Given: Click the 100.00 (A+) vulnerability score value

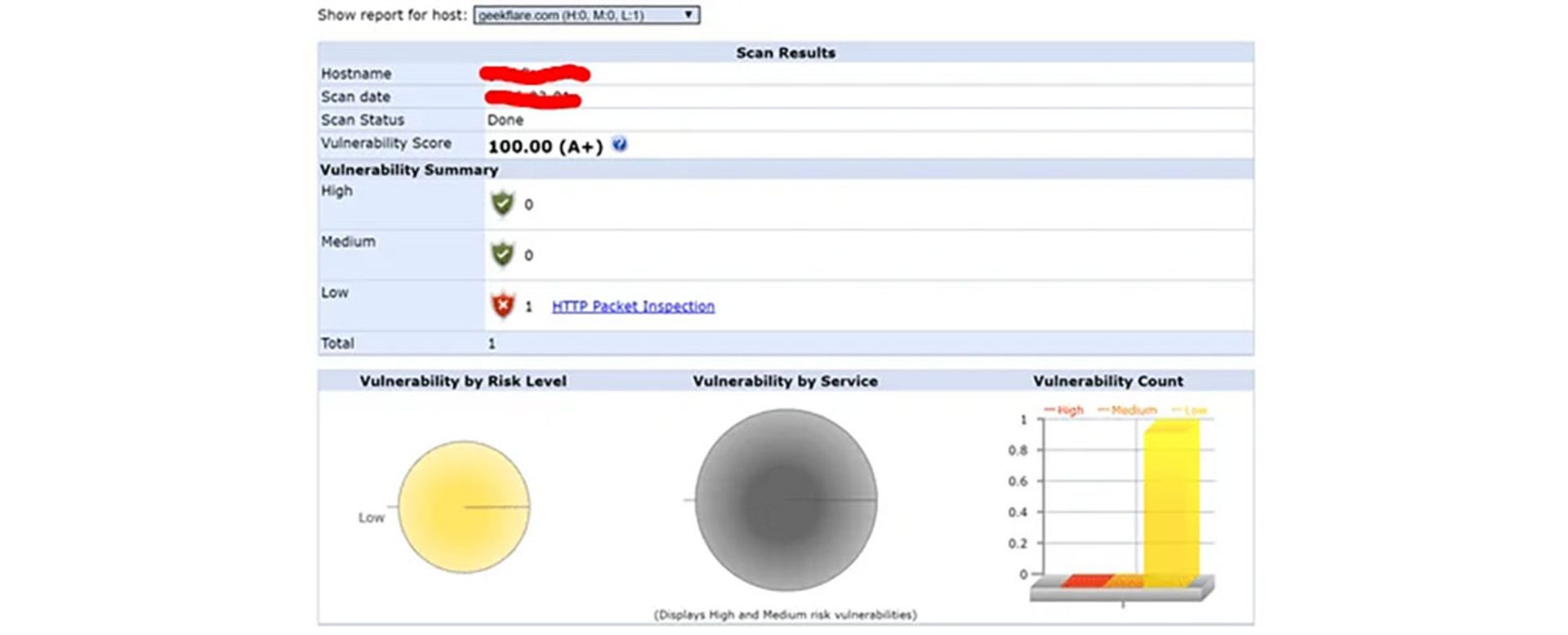Looking at the screenshot, I should [545, 147].
